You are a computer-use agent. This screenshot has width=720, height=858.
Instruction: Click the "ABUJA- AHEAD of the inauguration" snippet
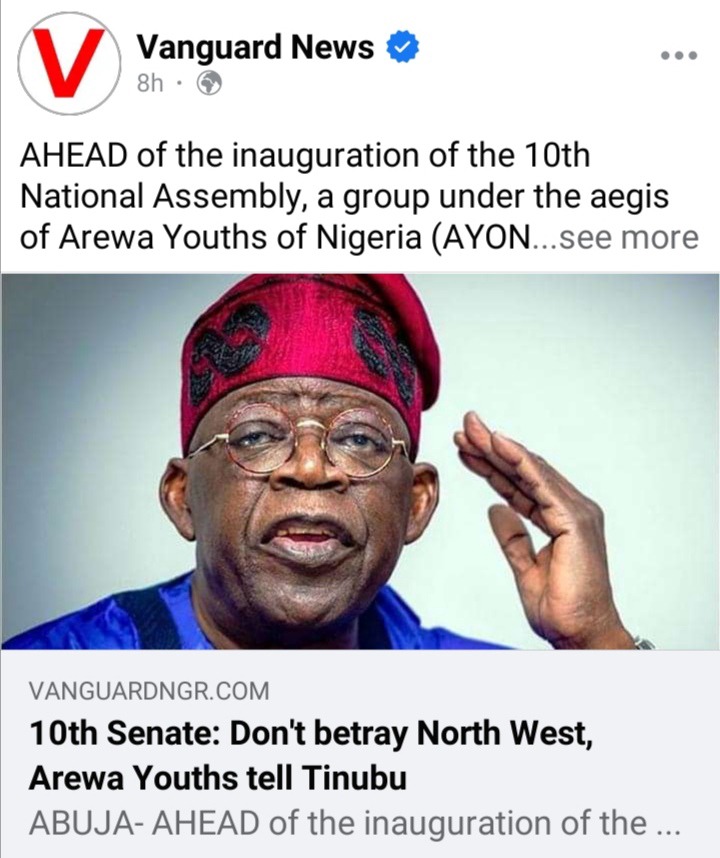click(338, 823)
